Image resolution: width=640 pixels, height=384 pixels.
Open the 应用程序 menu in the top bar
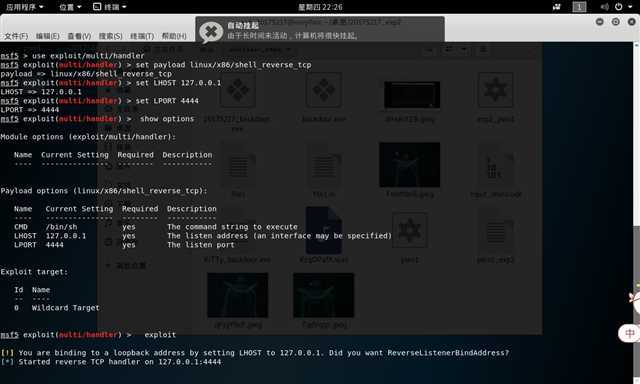[x=24, y=7]
